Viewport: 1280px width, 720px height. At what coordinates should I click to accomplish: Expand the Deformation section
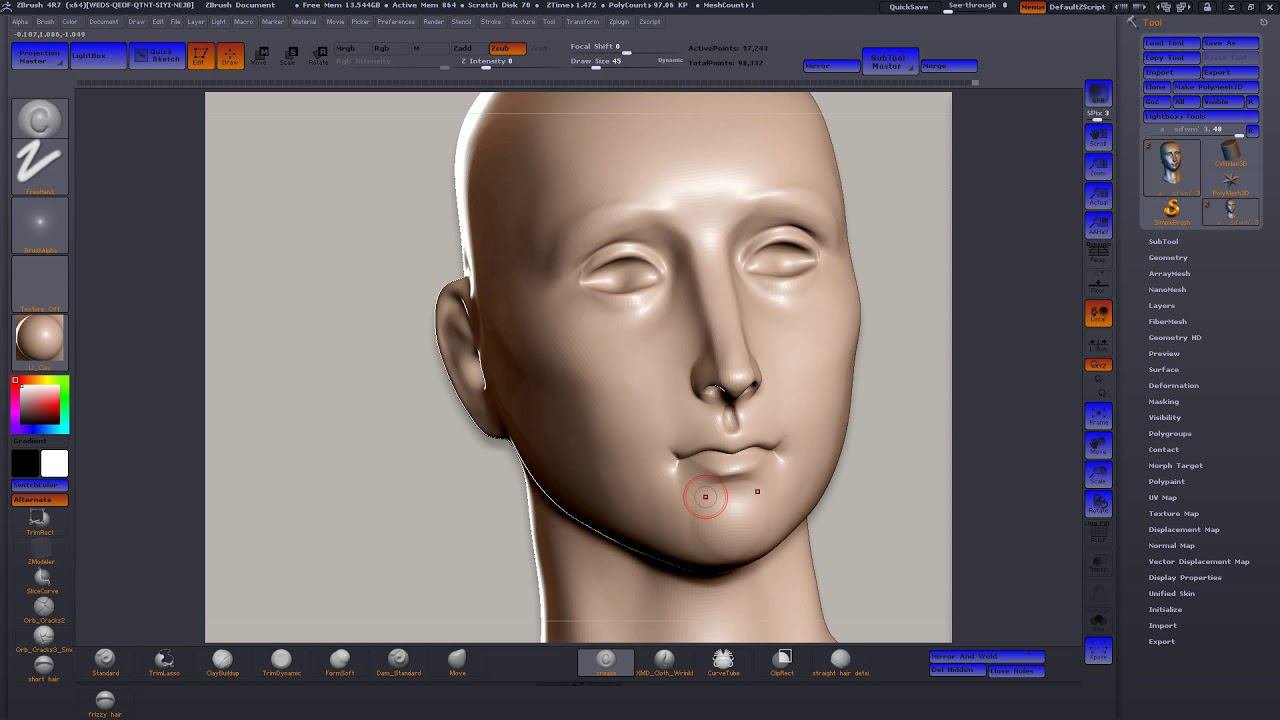[1173, 385]
